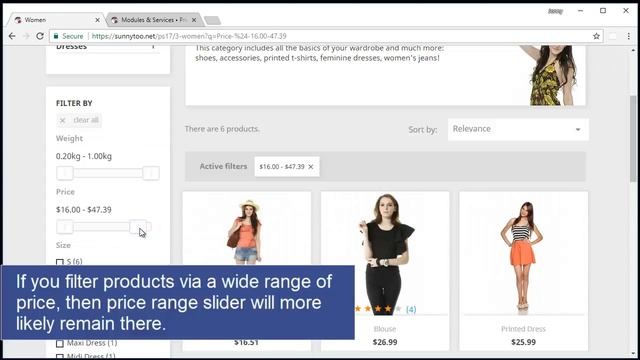This screenshot has width=640, height=360.
Task: Grab Weight slider left handle
Action: (64, 173)
